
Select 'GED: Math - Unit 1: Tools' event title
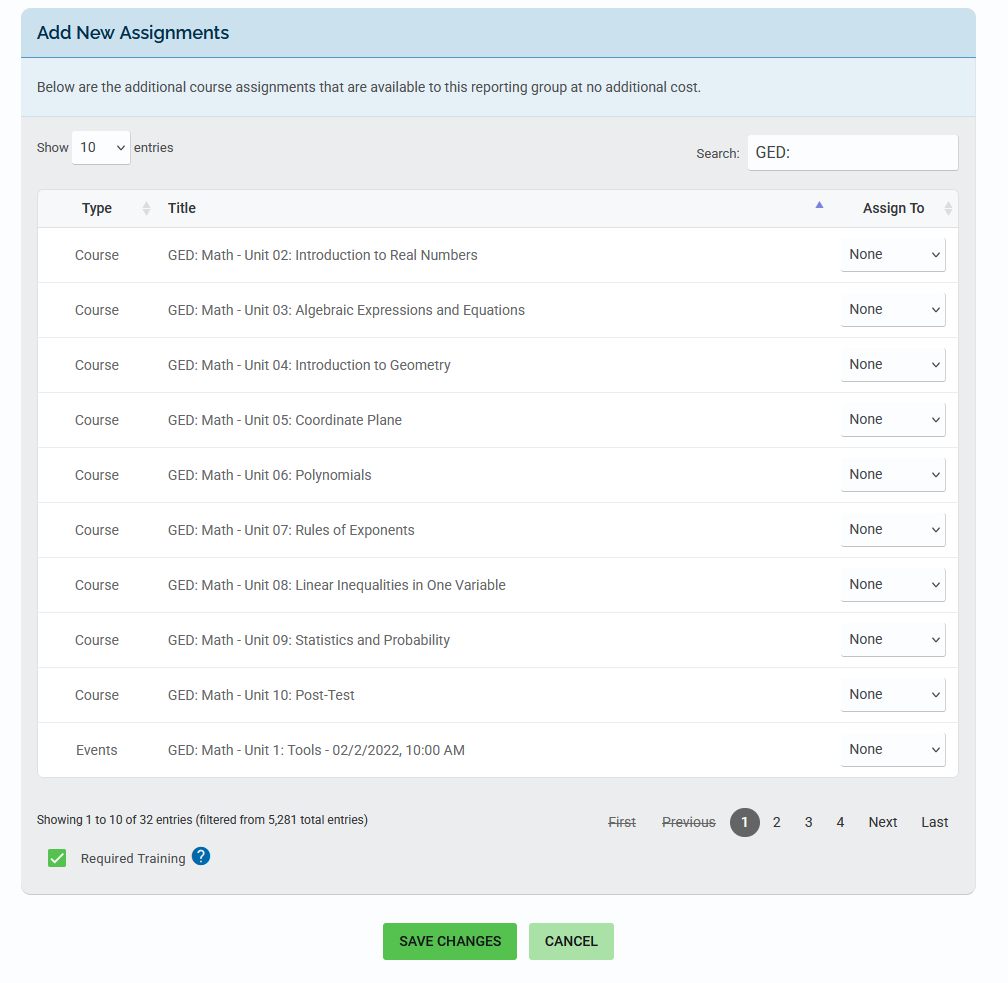coord(316,750)
